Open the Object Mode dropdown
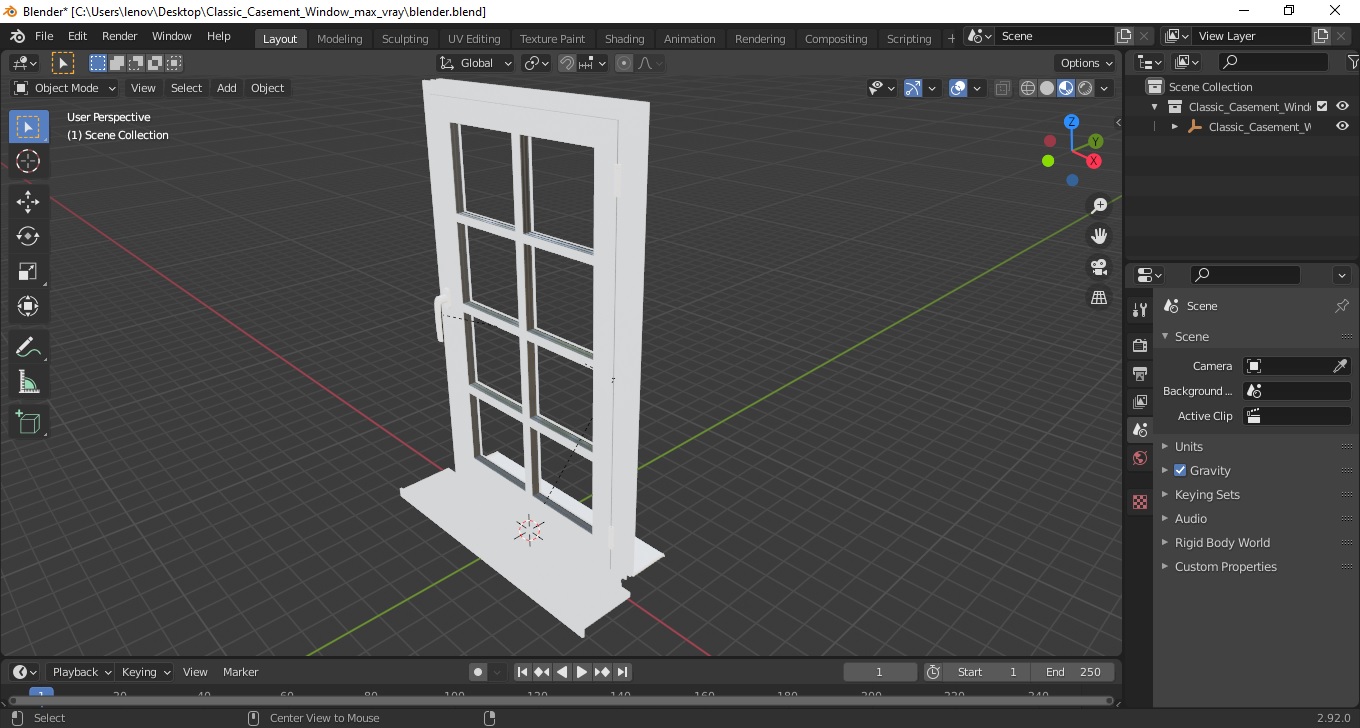 (x=64, y=88)
